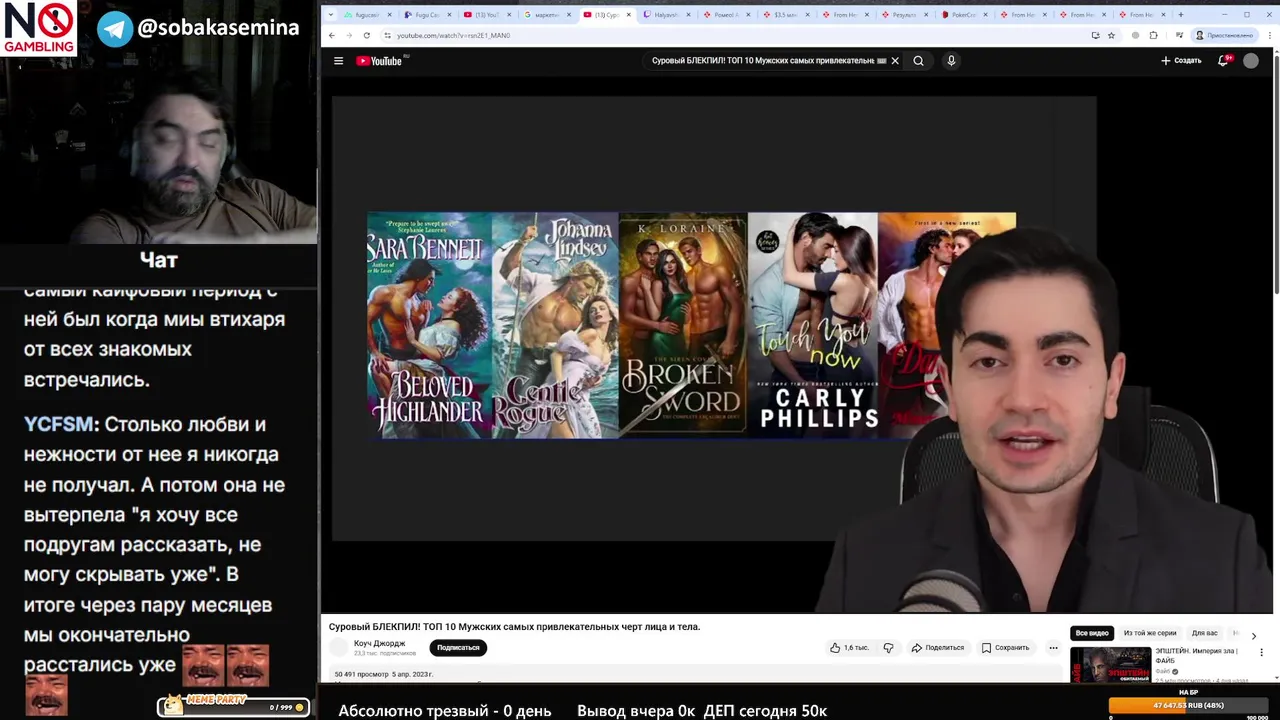Close the active Суровый YouTube tab
This screenshot has width=1280, height=720.
point(629,15)
